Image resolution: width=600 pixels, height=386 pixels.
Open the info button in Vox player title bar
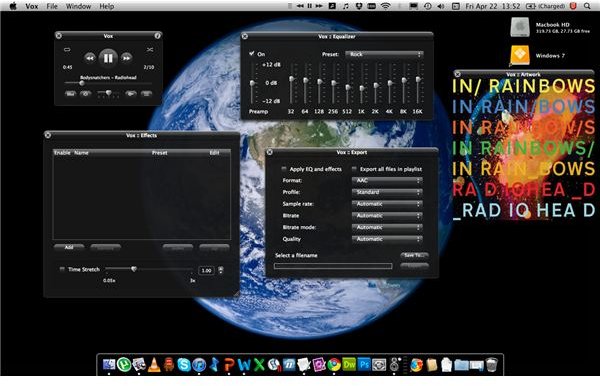[x=157, y=36]
